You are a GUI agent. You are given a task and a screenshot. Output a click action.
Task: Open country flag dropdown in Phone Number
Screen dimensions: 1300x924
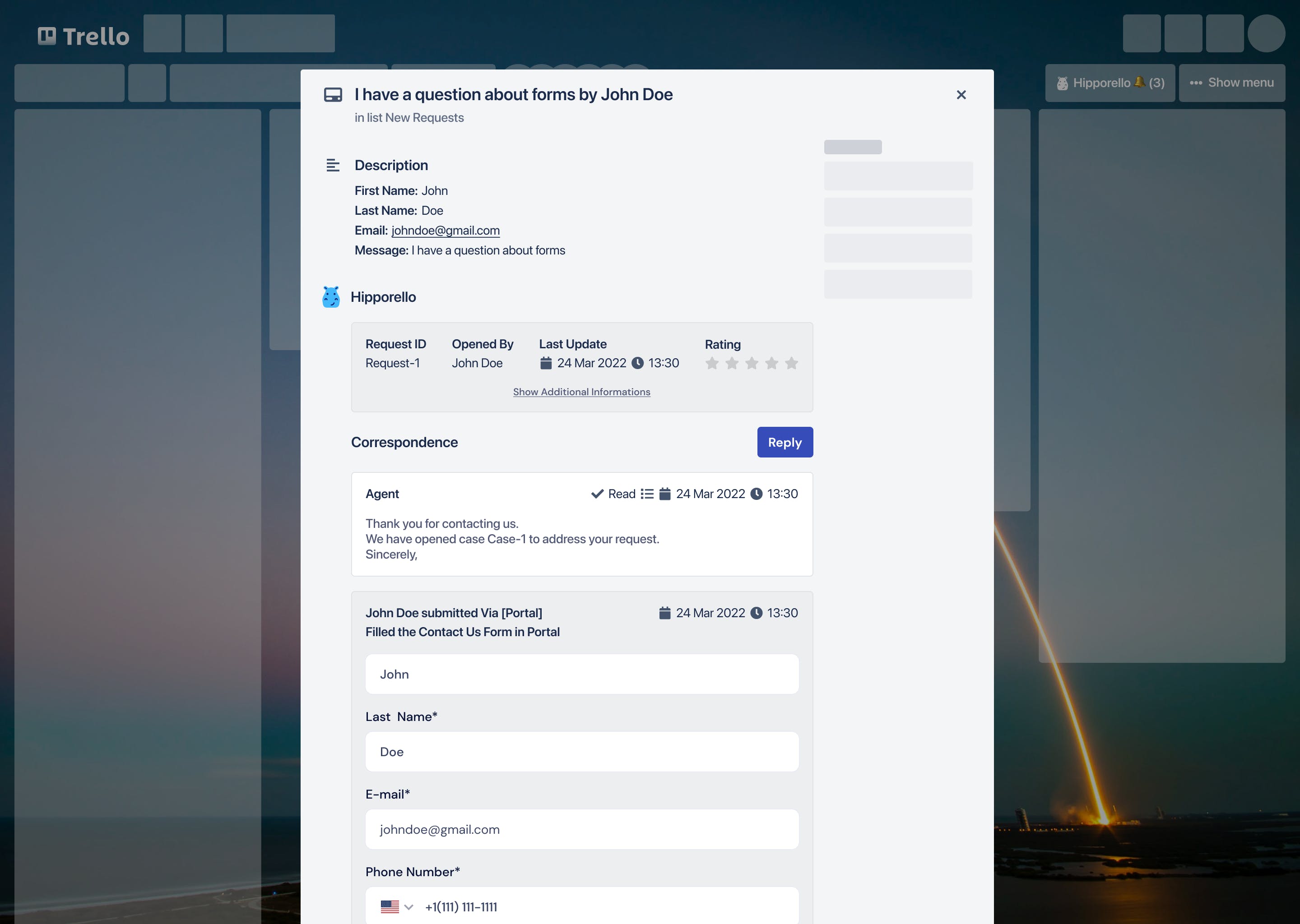pos(397,906)
